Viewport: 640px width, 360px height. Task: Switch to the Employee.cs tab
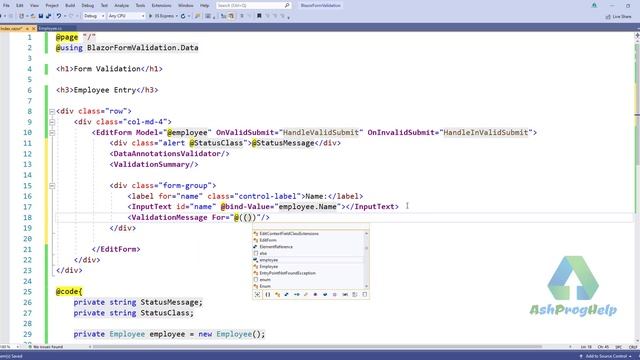pyautogui.click(x=50, y=28)
